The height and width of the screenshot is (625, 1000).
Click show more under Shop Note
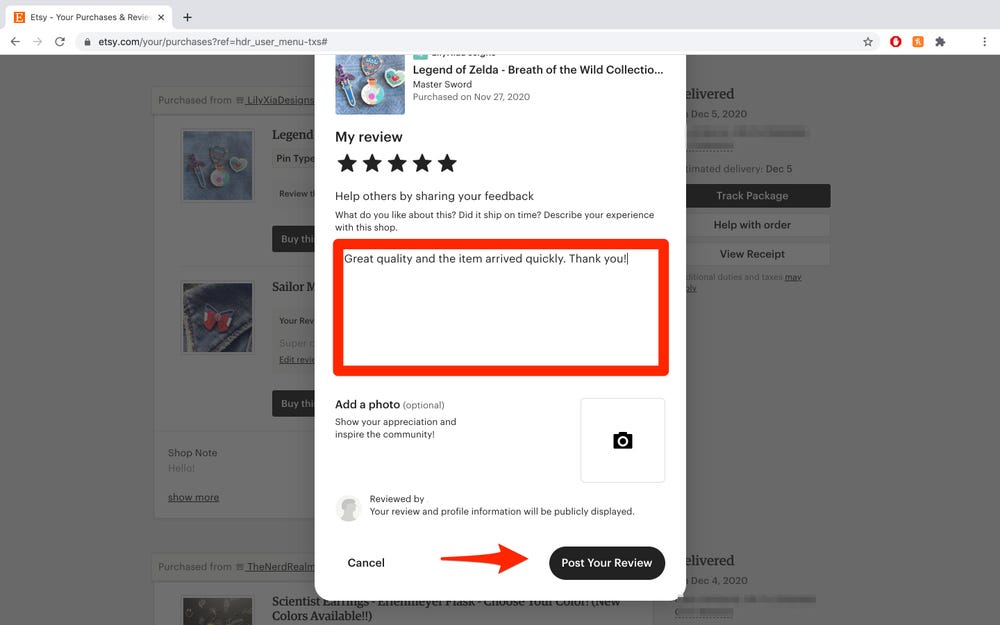click(x=193, y=497)
